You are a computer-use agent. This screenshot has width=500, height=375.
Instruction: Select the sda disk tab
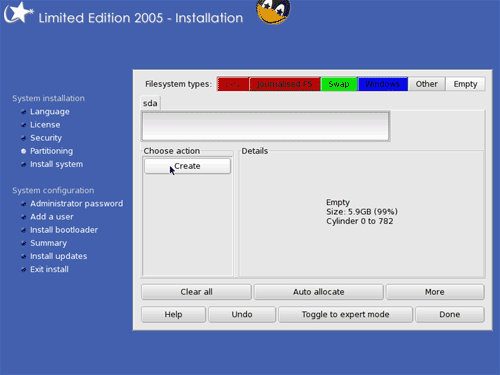tap(150, 103)
